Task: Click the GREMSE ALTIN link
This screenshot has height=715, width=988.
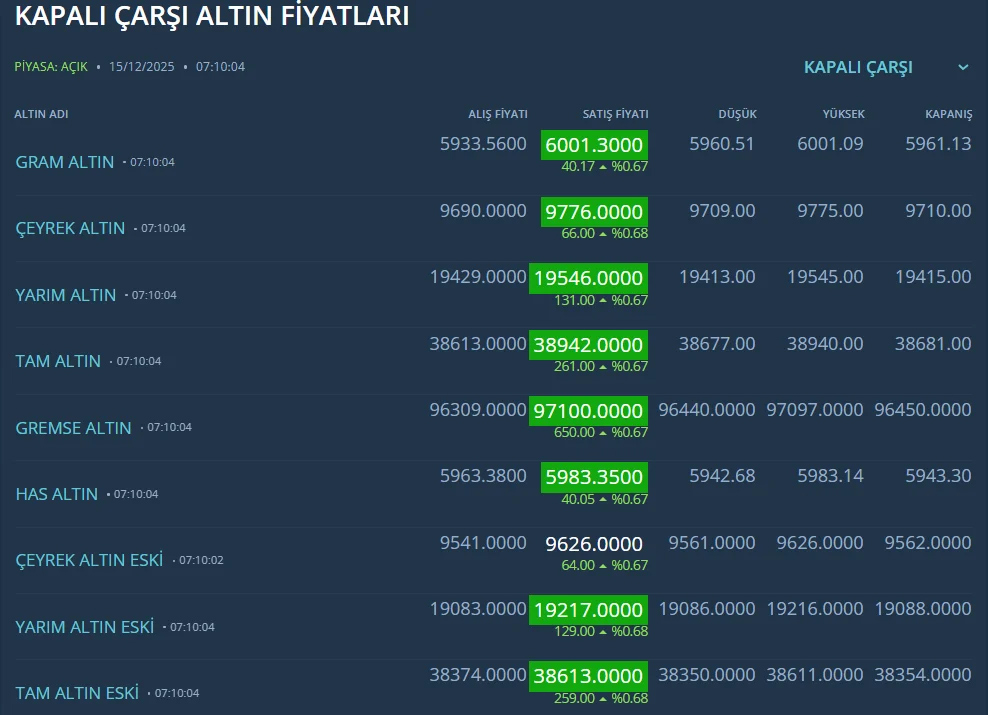Action: 73,428
